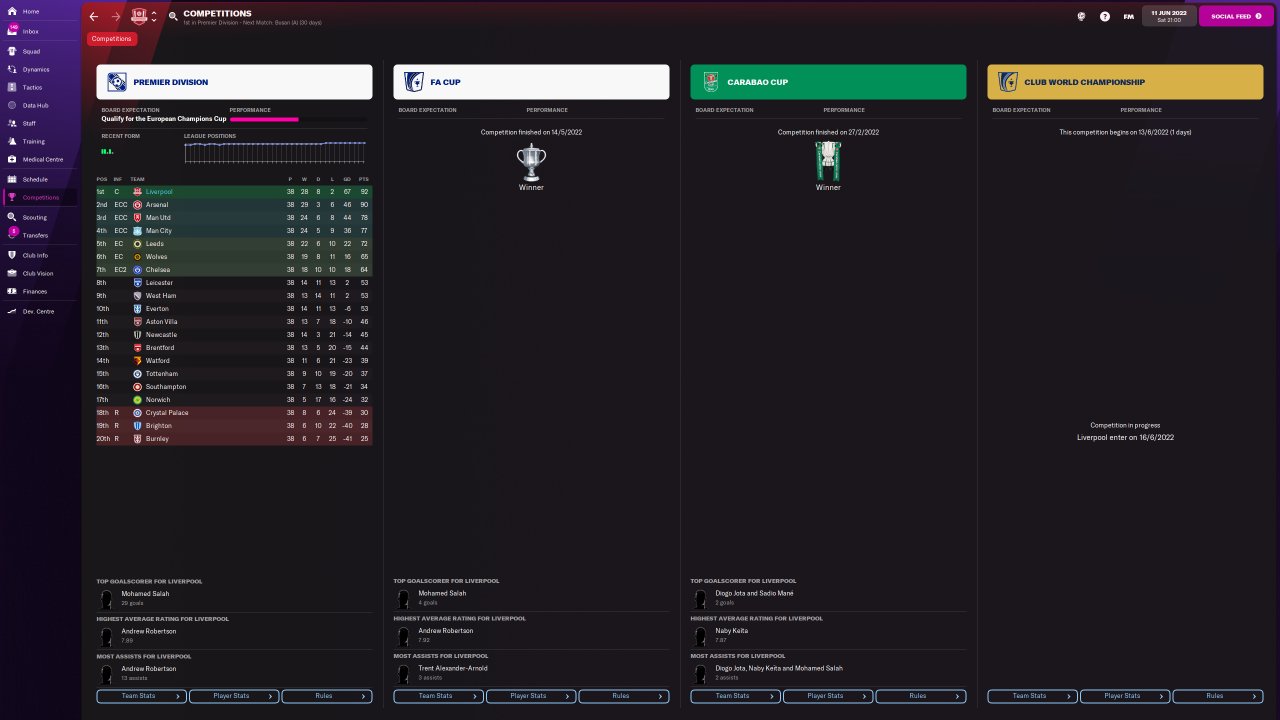Open the search magnifier in the header

[x=173, y=16]
